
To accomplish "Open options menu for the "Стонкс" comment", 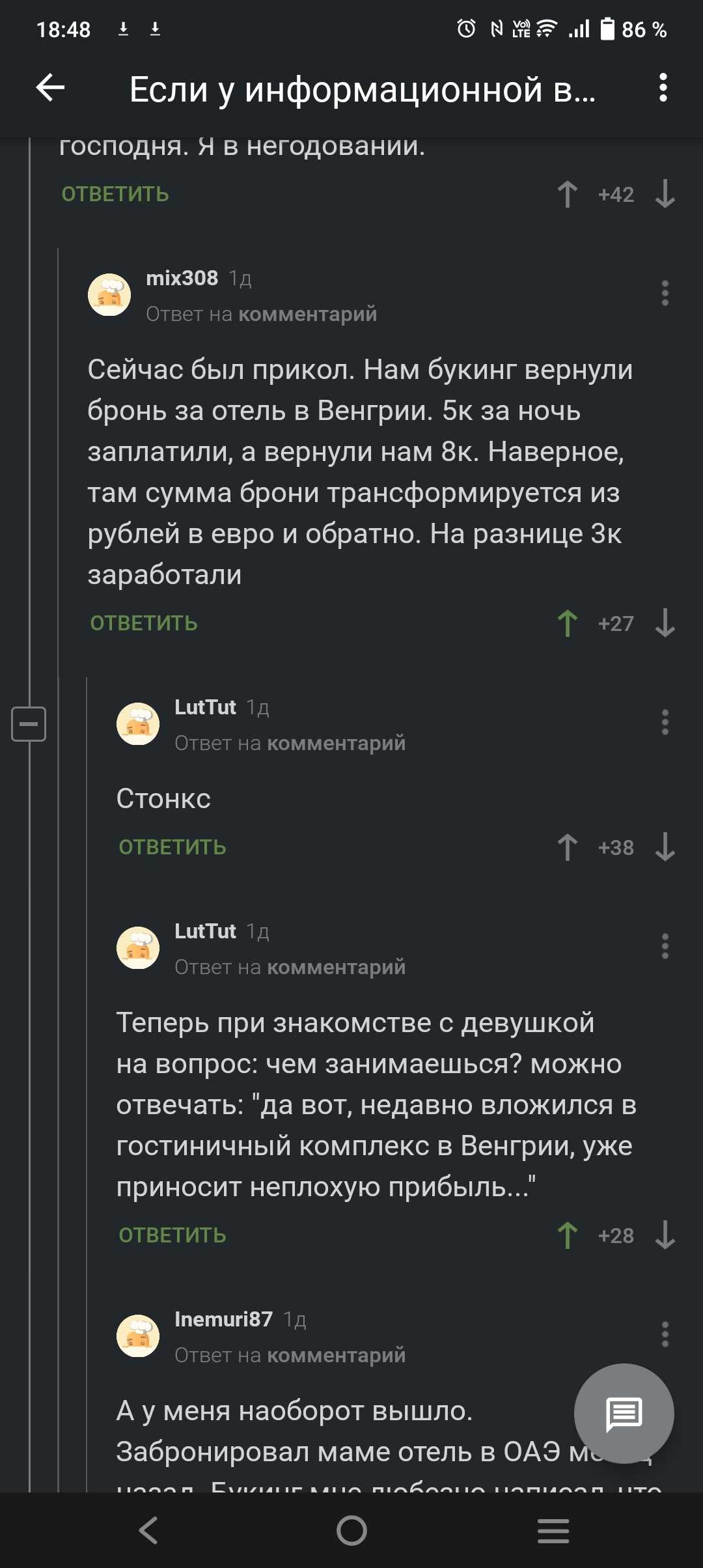I will (x=665, y=722).
